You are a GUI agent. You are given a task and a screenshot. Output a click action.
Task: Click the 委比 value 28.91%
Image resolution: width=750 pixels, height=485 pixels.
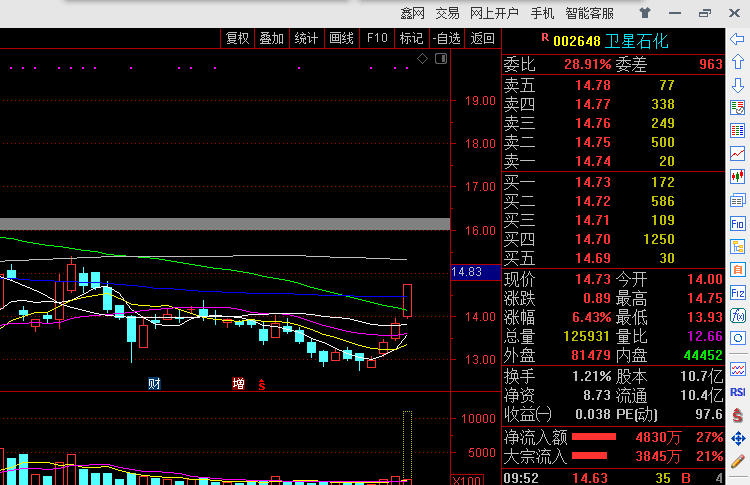coord(588,64)
